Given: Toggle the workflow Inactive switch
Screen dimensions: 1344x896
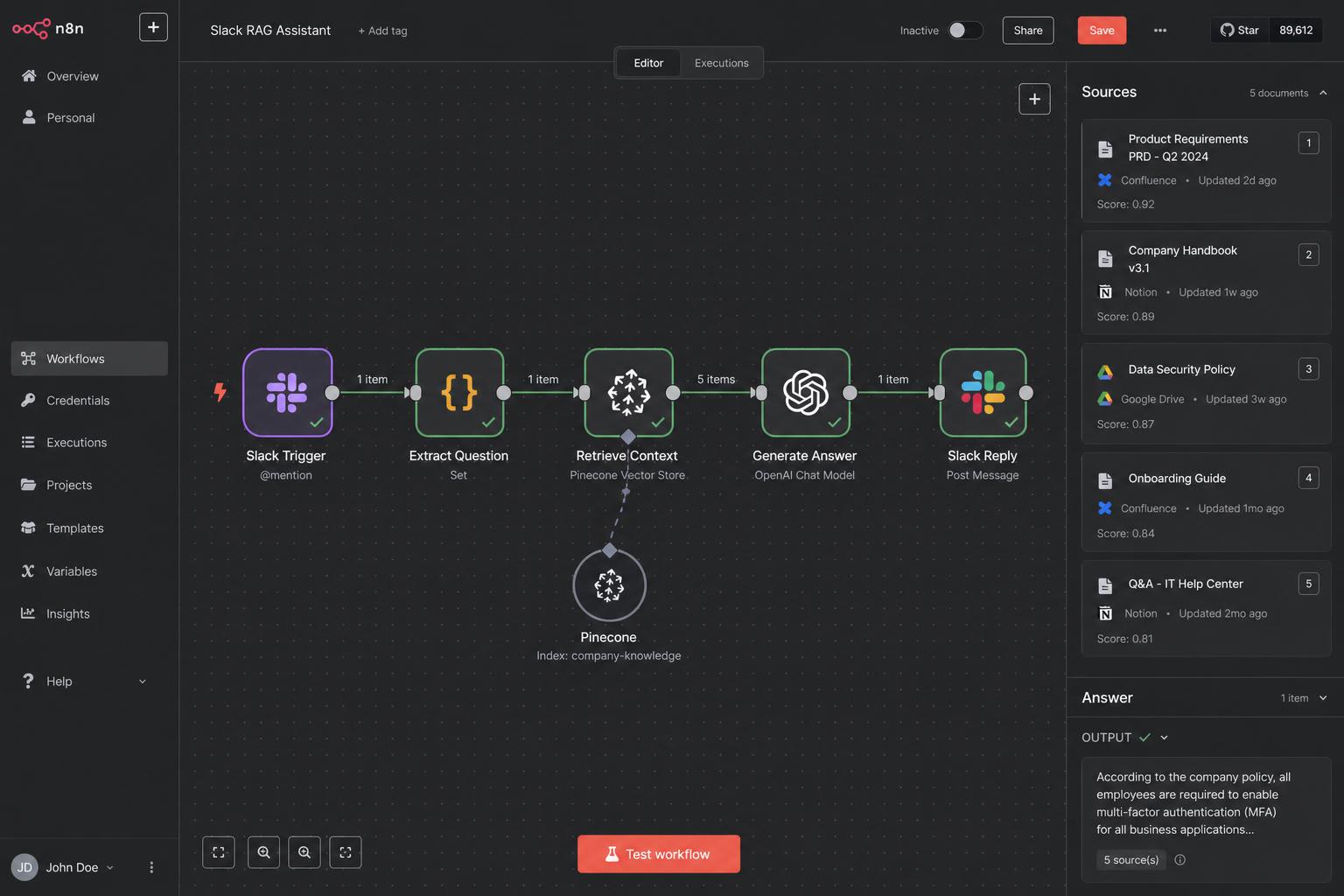Looking at the screenshot, I should 965,30.
